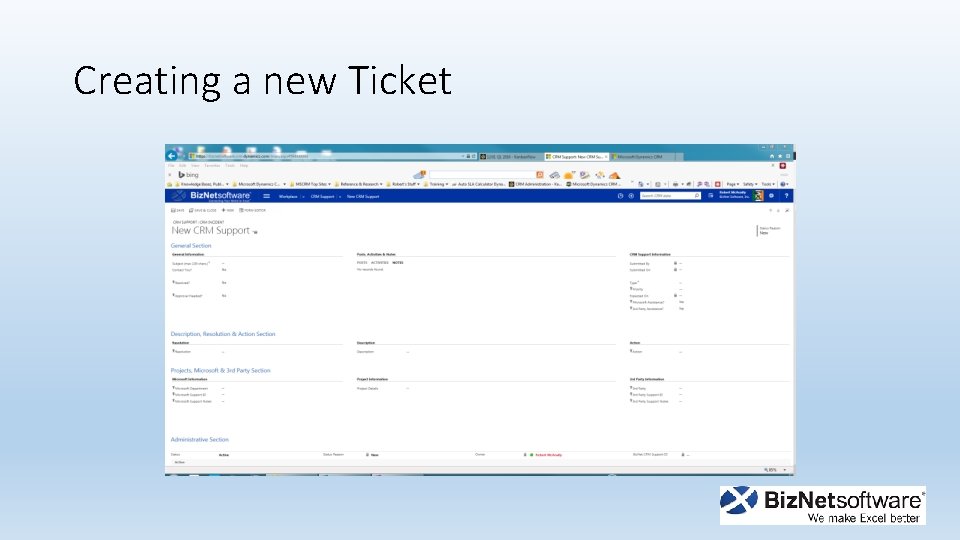The width and height of the screenshot is (960, 540).
Task: Switch to CRM Support browser tab
Action: [575, 157]
